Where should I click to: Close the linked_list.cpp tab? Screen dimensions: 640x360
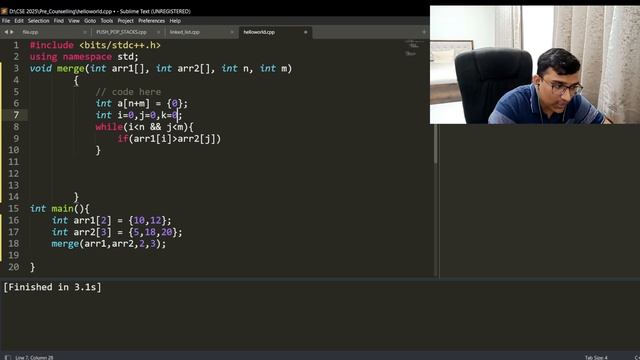click(232, 32)
